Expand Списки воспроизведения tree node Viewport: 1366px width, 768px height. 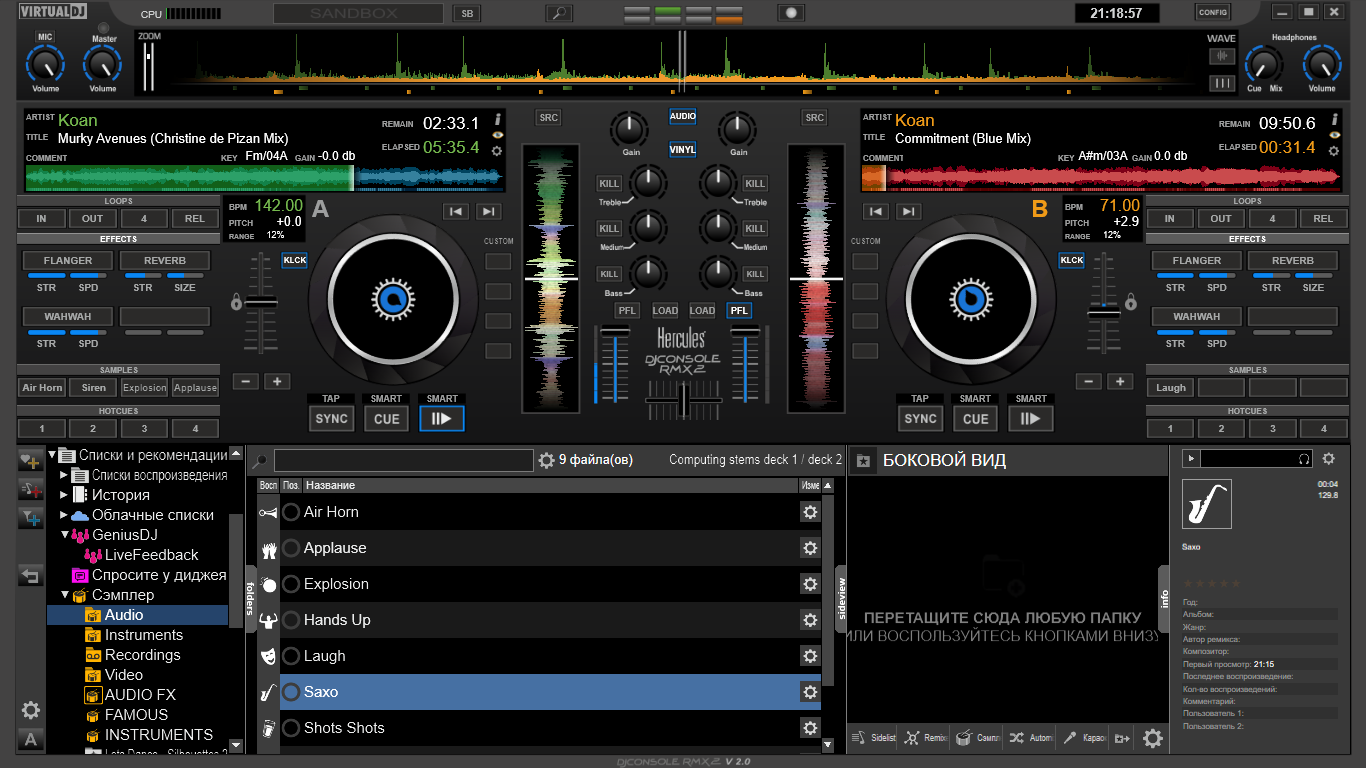tap(64, 475)
